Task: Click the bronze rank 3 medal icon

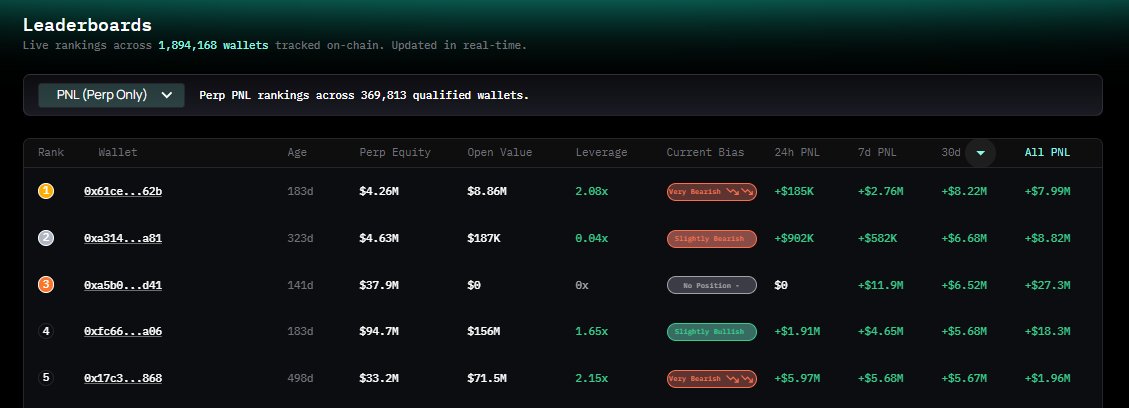Action: 46,285
